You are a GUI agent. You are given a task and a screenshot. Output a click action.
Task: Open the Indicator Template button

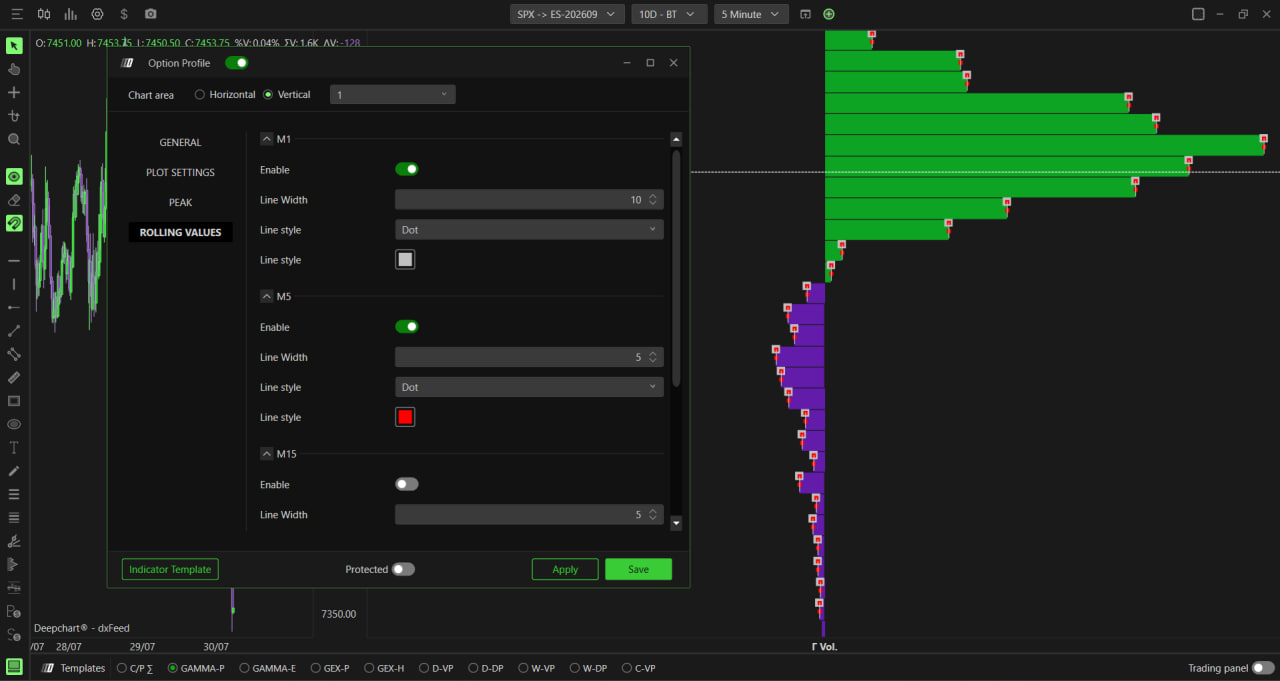point(170,569)
